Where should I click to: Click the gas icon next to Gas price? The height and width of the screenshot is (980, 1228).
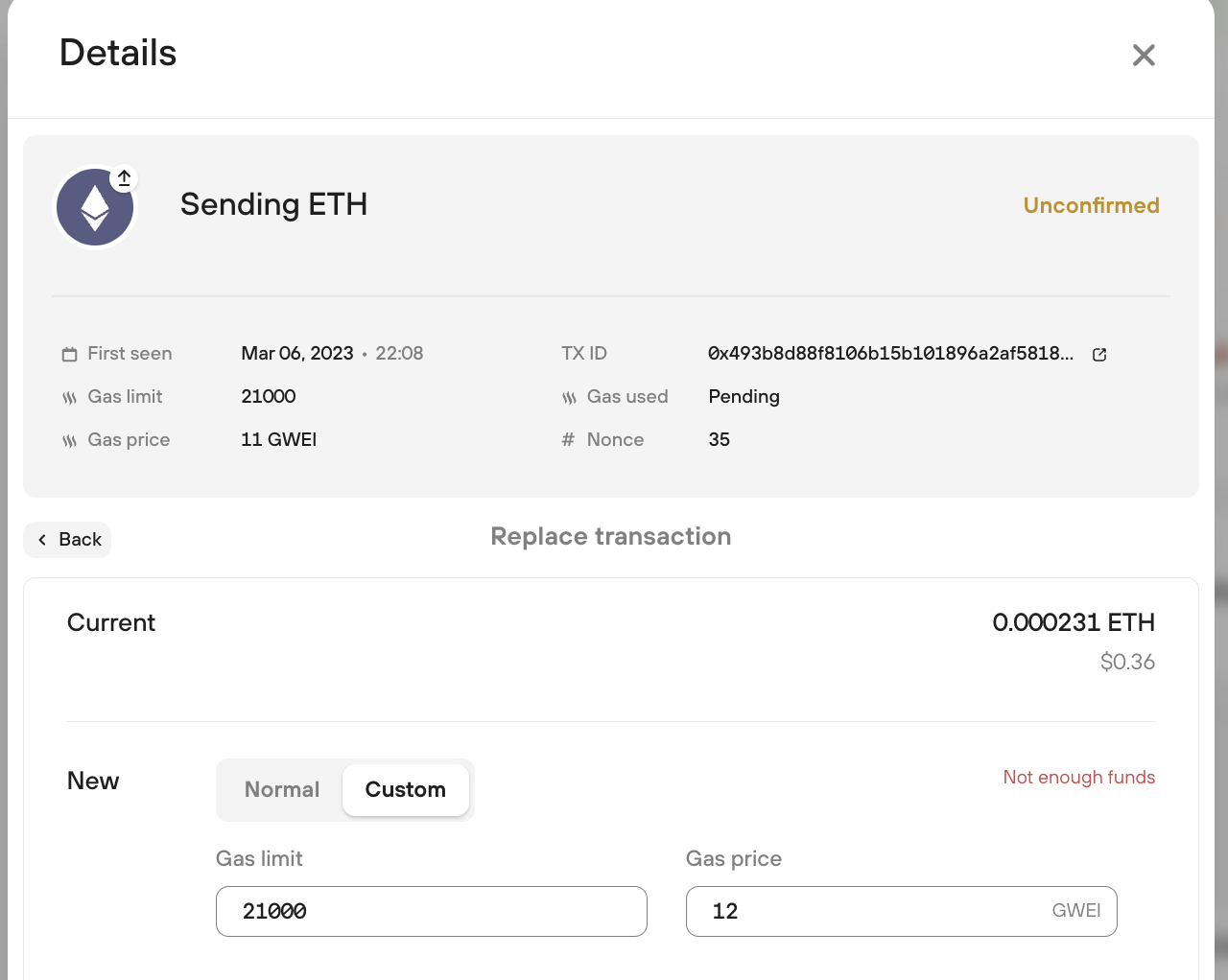[68, 439]
